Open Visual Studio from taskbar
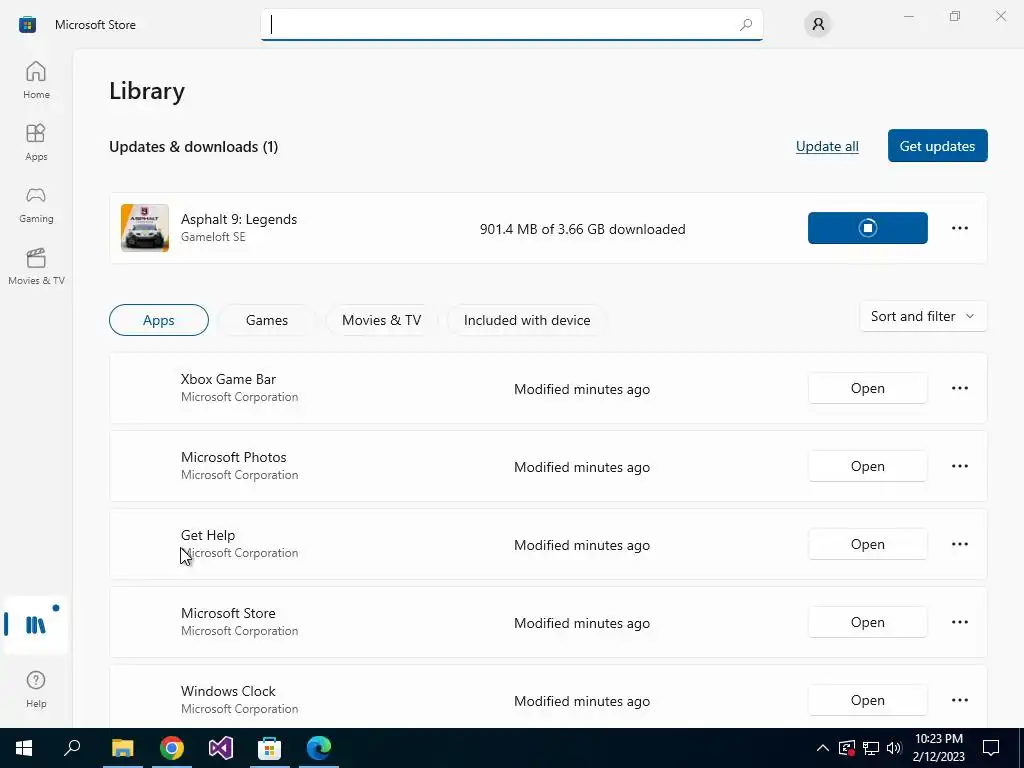The height and width of the screenshot is (768, 1024). pos(221,748)
